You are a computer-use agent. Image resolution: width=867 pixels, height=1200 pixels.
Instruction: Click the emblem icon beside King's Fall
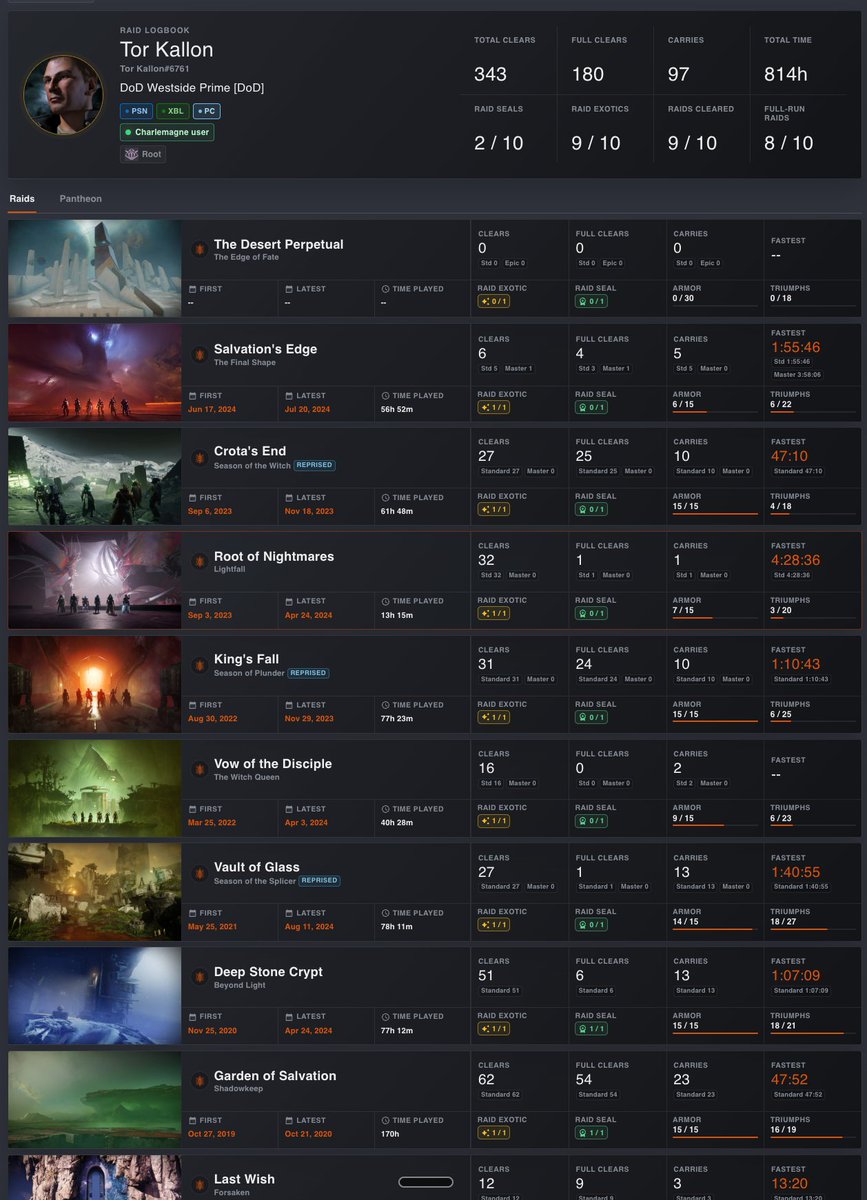click(x=199, y=665)
